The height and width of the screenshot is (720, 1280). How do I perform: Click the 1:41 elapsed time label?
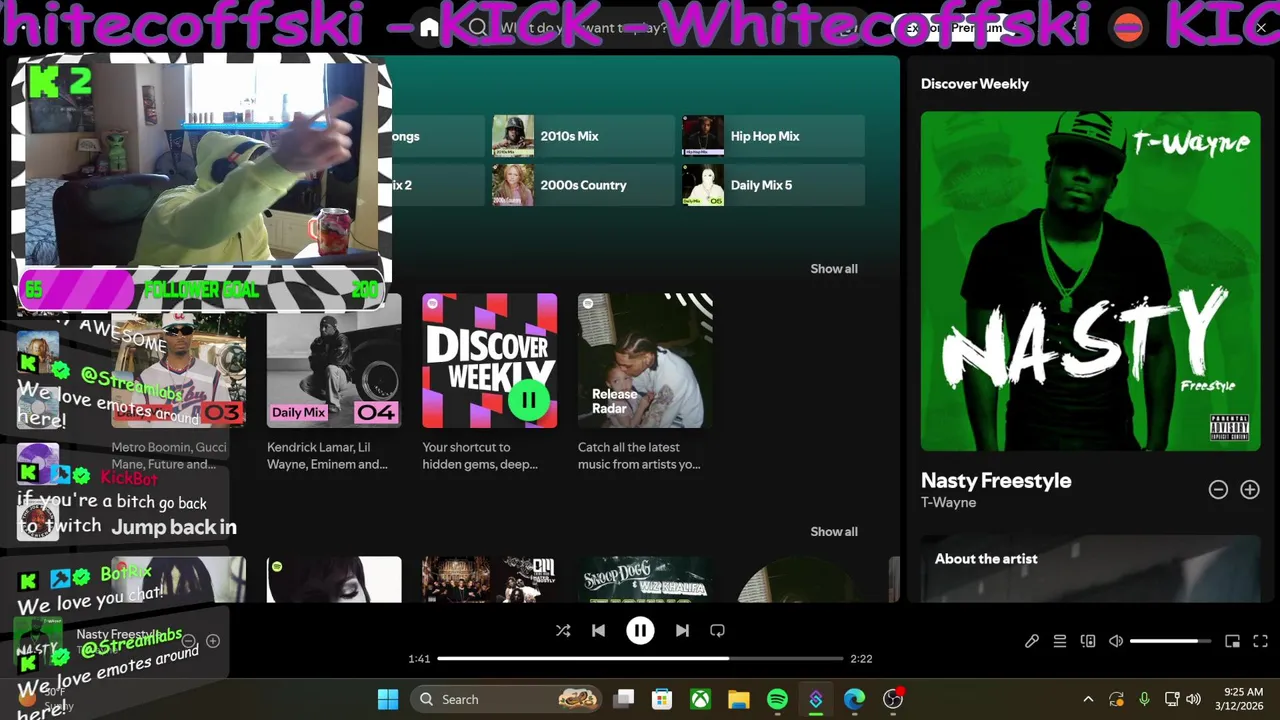click(x=419, y=659)
